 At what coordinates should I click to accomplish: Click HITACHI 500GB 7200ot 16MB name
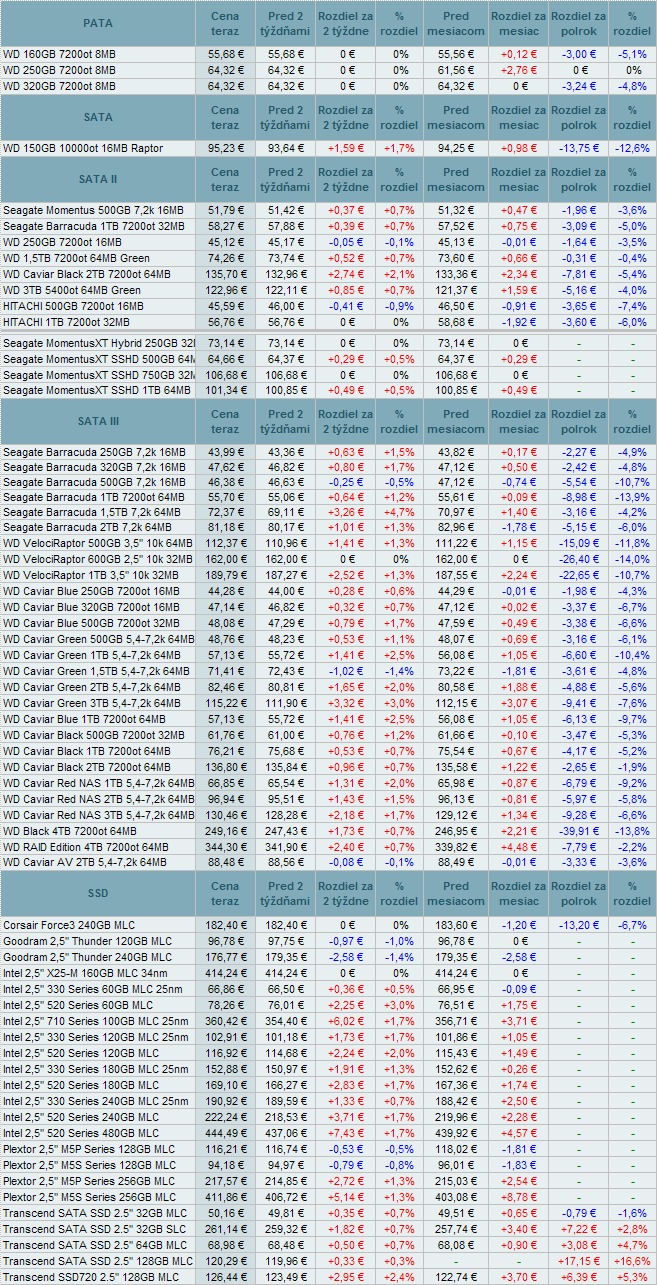pyautogui.click(x=73, y=306)
